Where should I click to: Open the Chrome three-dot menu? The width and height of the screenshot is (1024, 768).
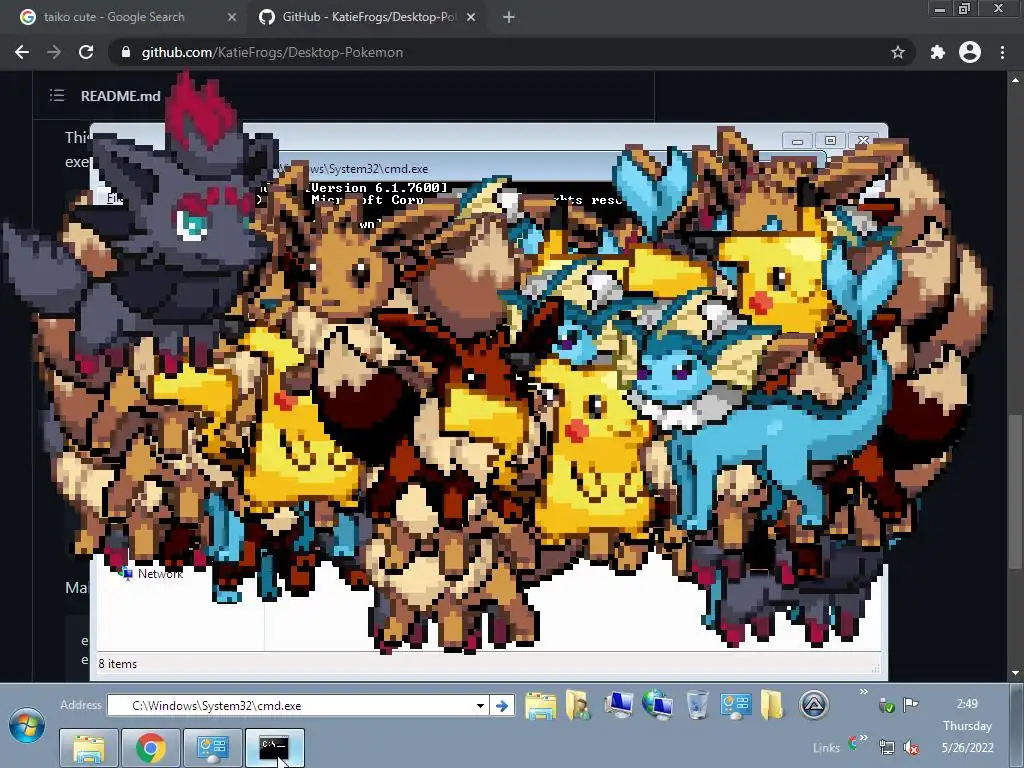(x=1002, y=52)
